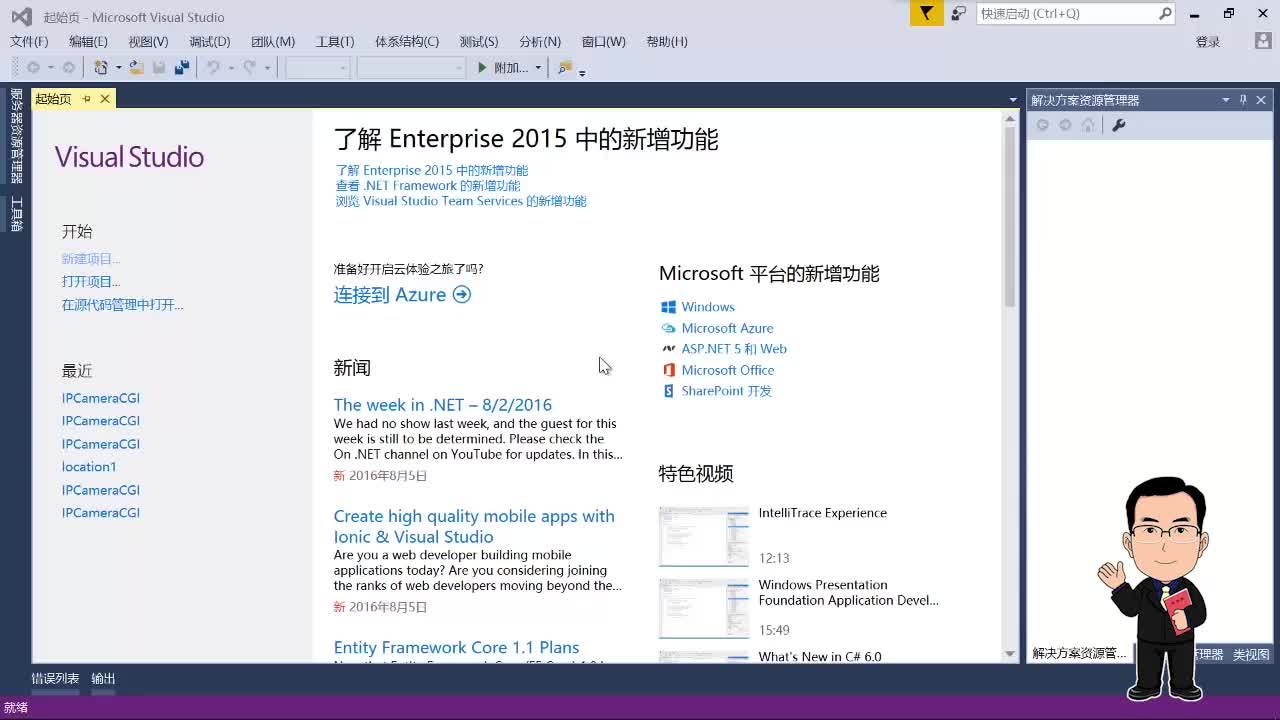Open the 调试(D) menu
Screen dimensions: 1280x720
coord(210,41)
